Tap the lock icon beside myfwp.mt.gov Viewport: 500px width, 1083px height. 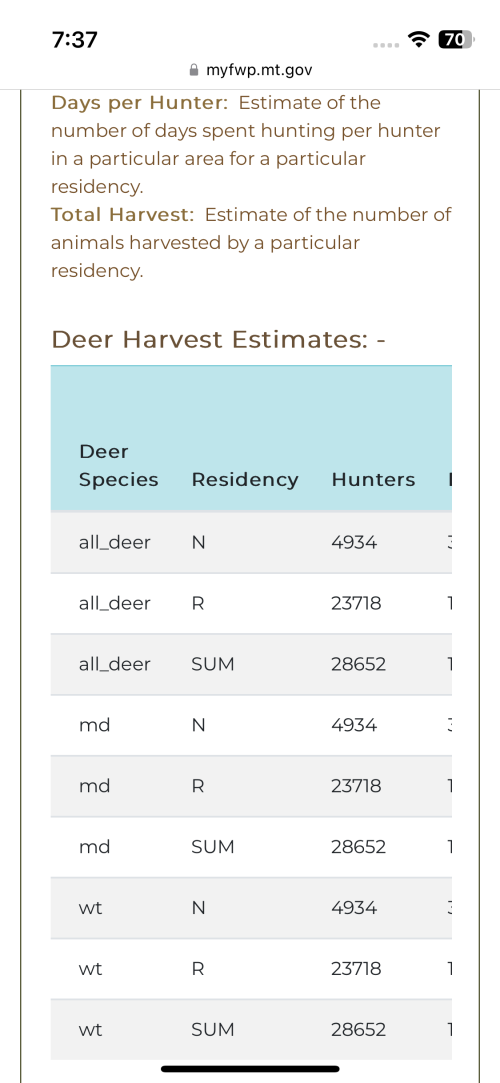(194, 70)
